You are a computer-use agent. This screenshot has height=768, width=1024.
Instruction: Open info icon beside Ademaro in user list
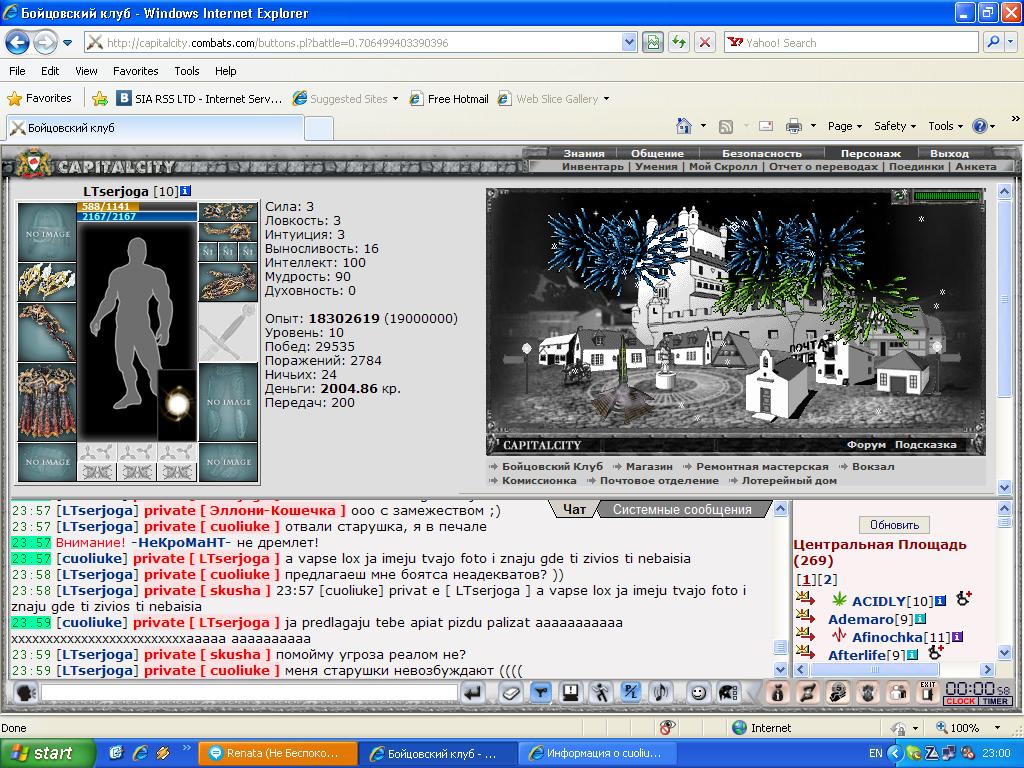(920, 619)
